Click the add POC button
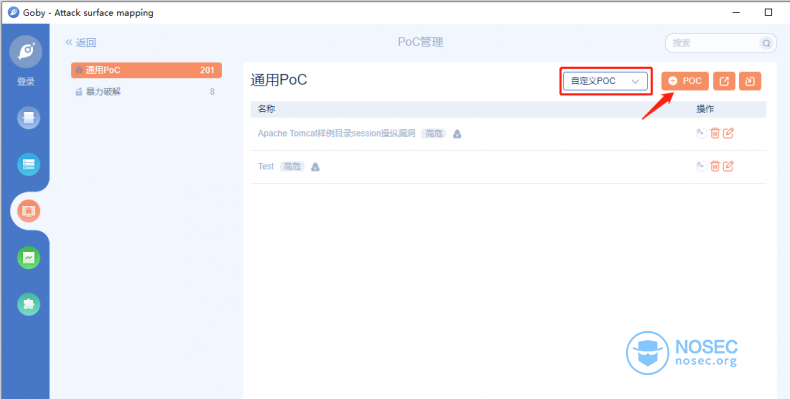790x399 pixels. tap(685, 81)
